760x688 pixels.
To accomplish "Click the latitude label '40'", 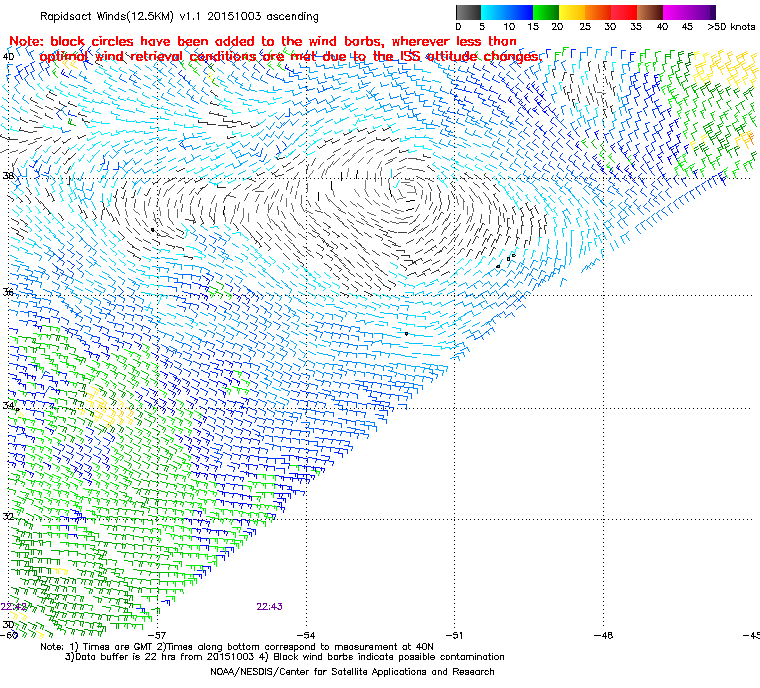I will (8, 57).
